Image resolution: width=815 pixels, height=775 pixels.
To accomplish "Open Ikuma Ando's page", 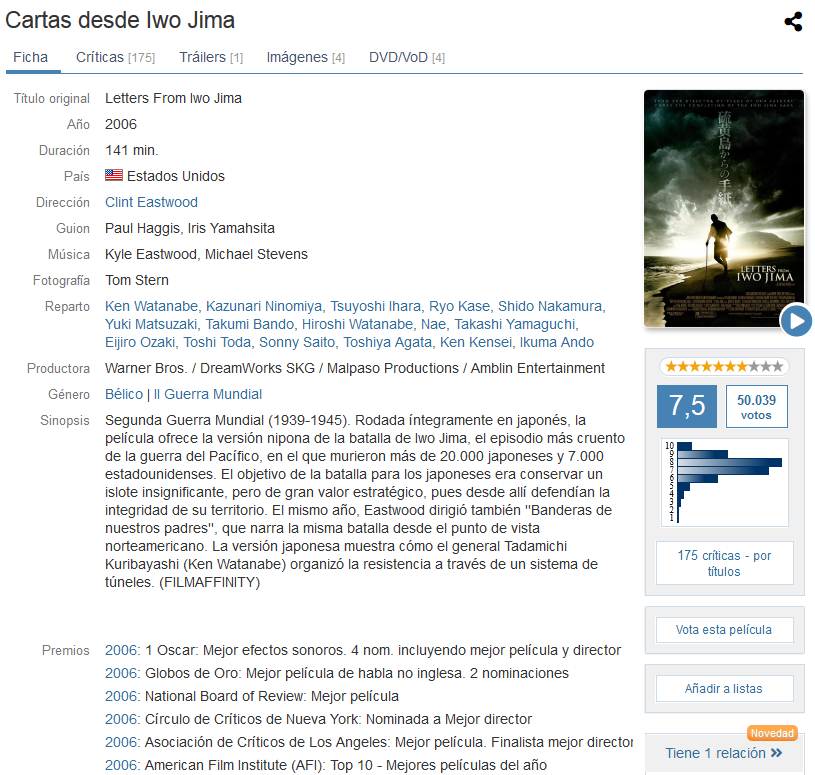I will coord(557,343).
